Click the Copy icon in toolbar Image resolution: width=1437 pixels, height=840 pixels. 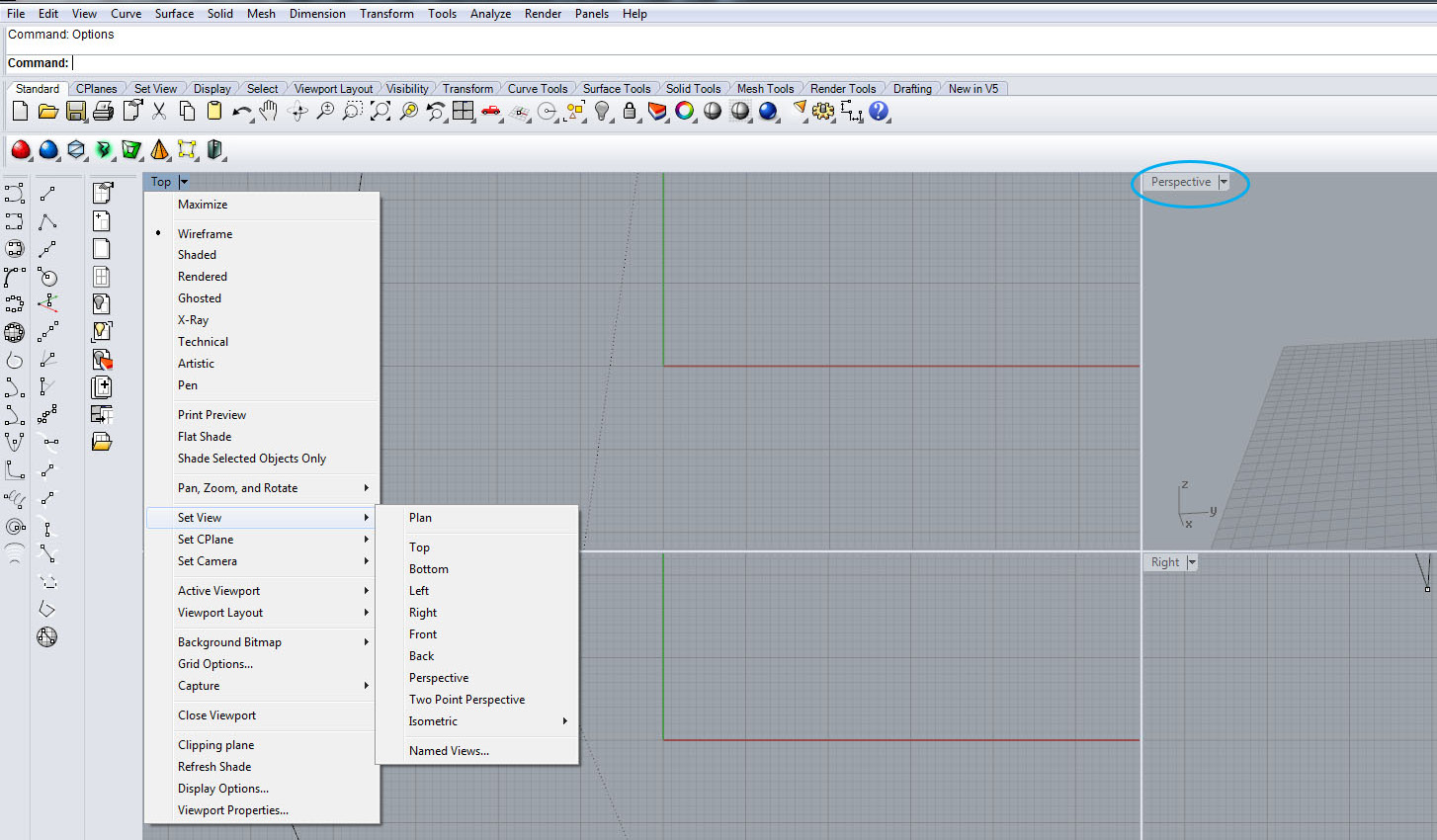pyautogui.click(x=187, y=112)
